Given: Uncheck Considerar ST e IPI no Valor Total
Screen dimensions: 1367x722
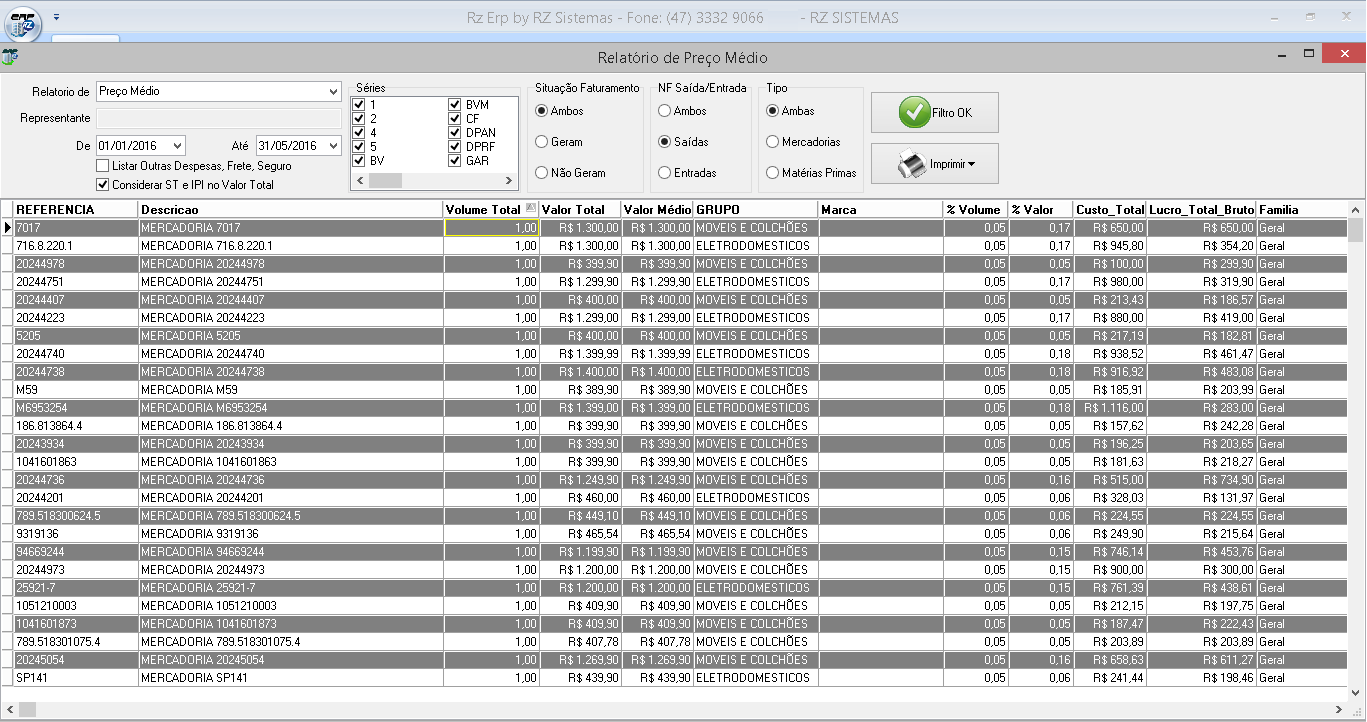Looking at the screenshot, I should 102,185.
